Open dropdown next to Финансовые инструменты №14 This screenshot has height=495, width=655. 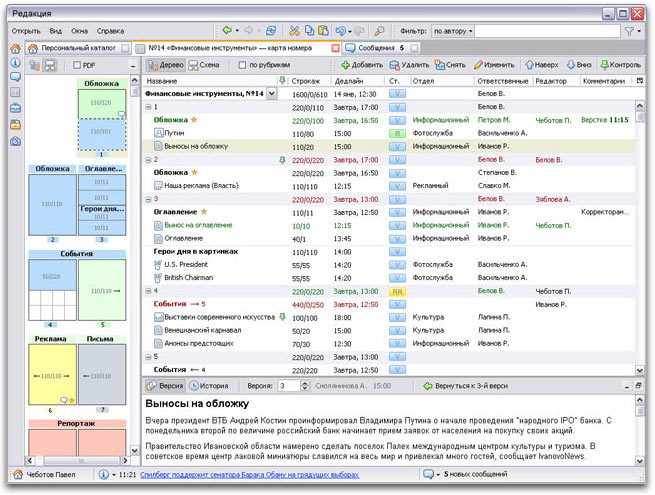[272, 93]
